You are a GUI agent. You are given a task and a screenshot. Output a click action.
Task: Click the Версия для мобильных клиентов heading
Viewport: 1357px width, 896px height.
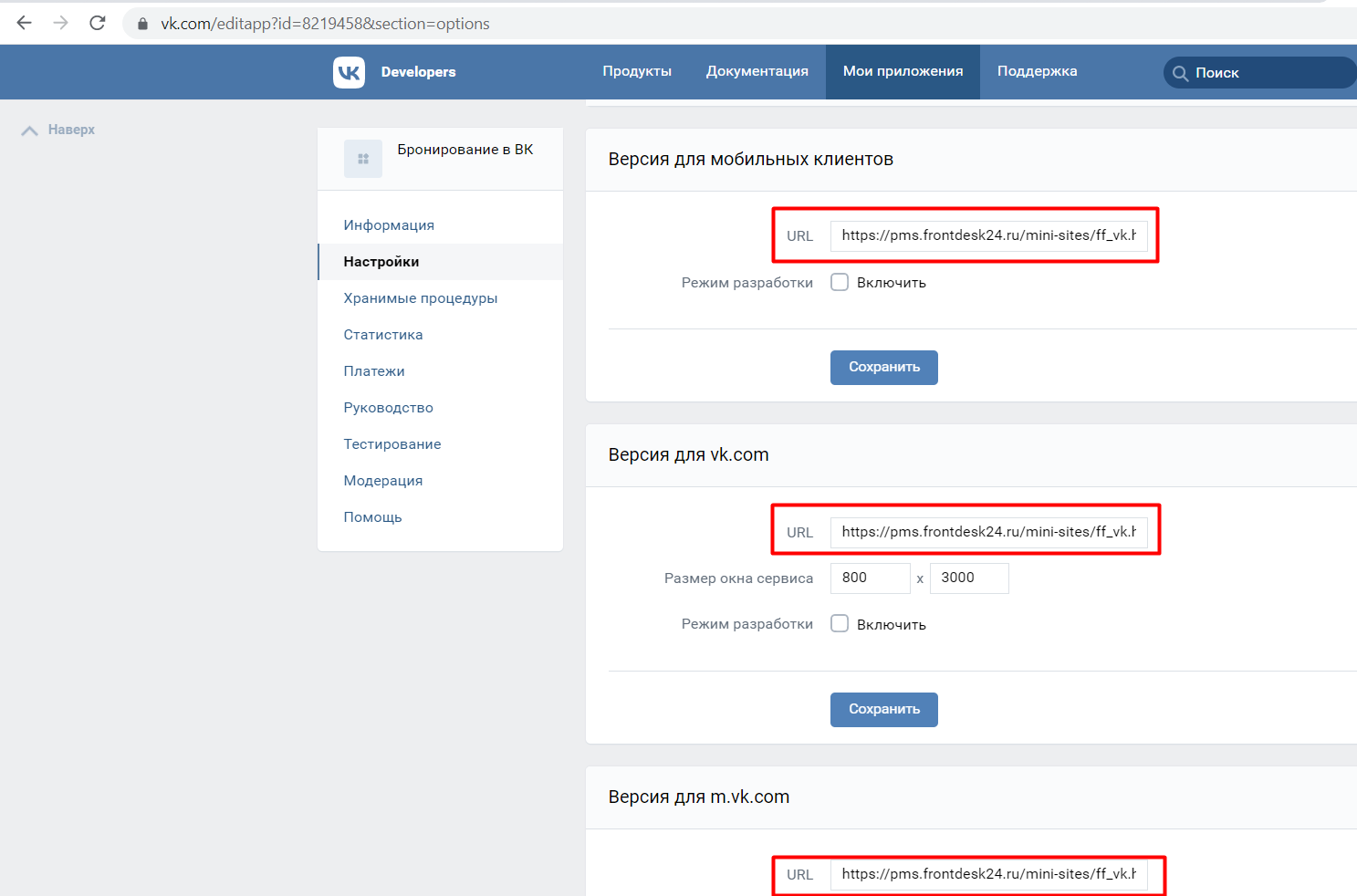tap(751, 160)
